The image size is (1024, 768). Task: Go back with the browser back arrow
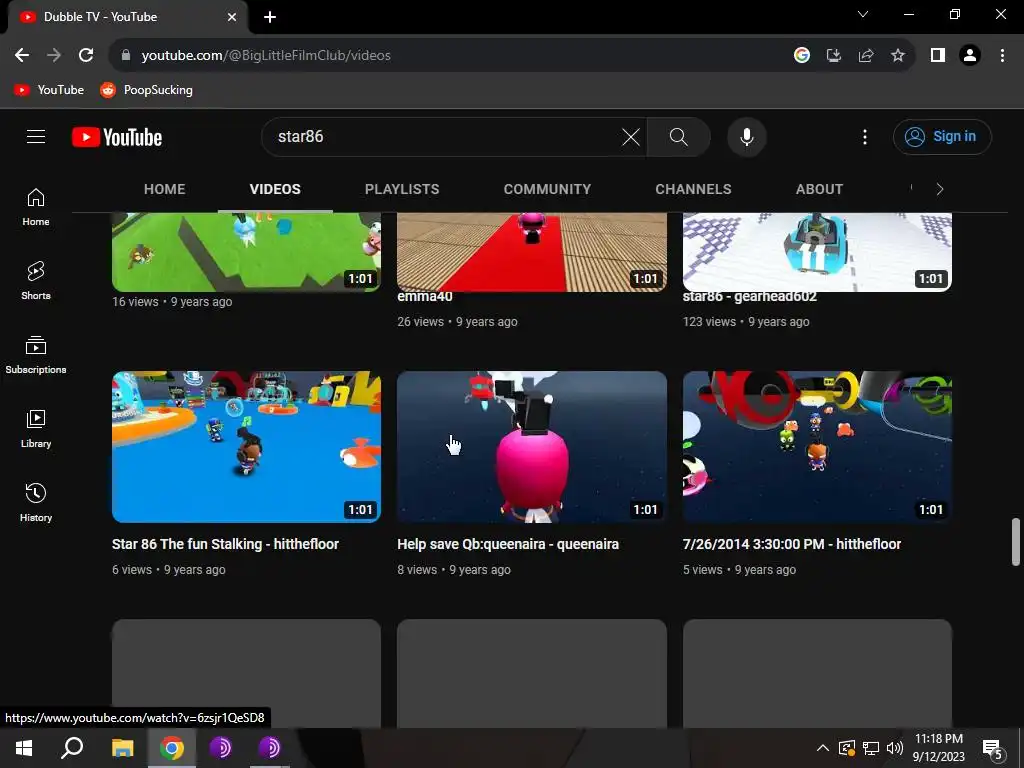(22, 56)
